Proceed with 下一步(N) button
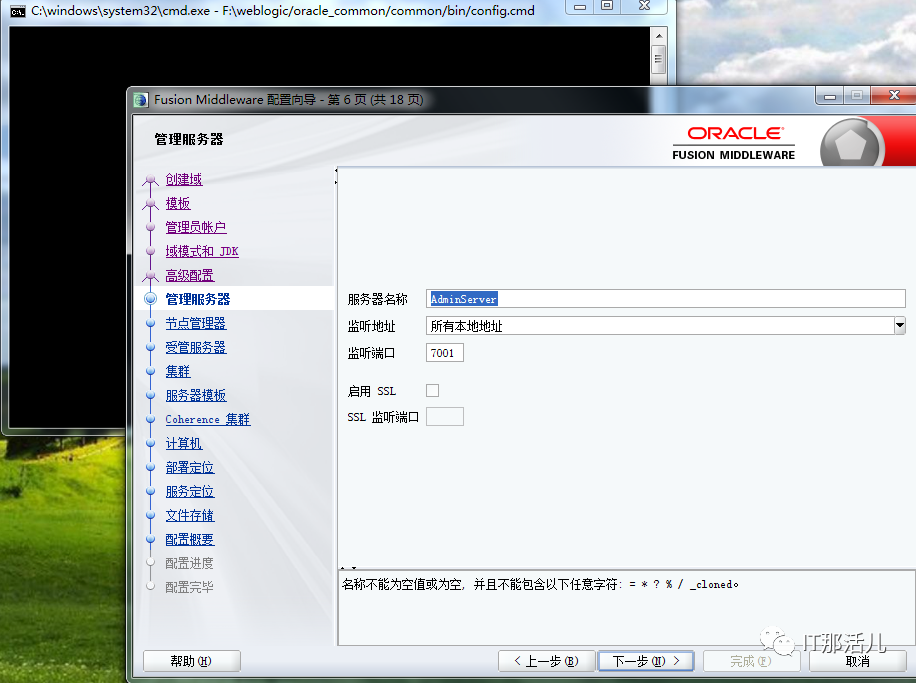Screen dimensions: 916x683 tap(646, 661)
